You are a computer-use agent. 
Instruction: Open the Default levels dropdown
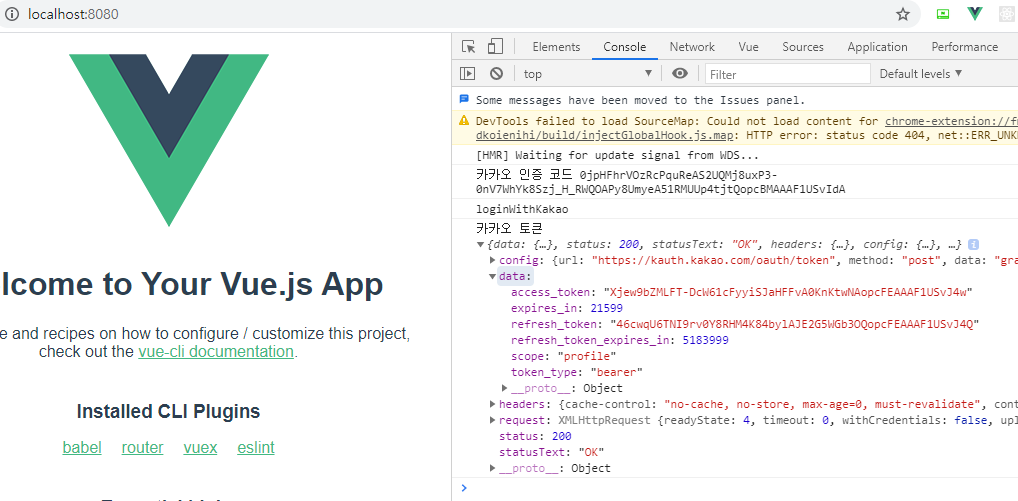pos(921,73)
